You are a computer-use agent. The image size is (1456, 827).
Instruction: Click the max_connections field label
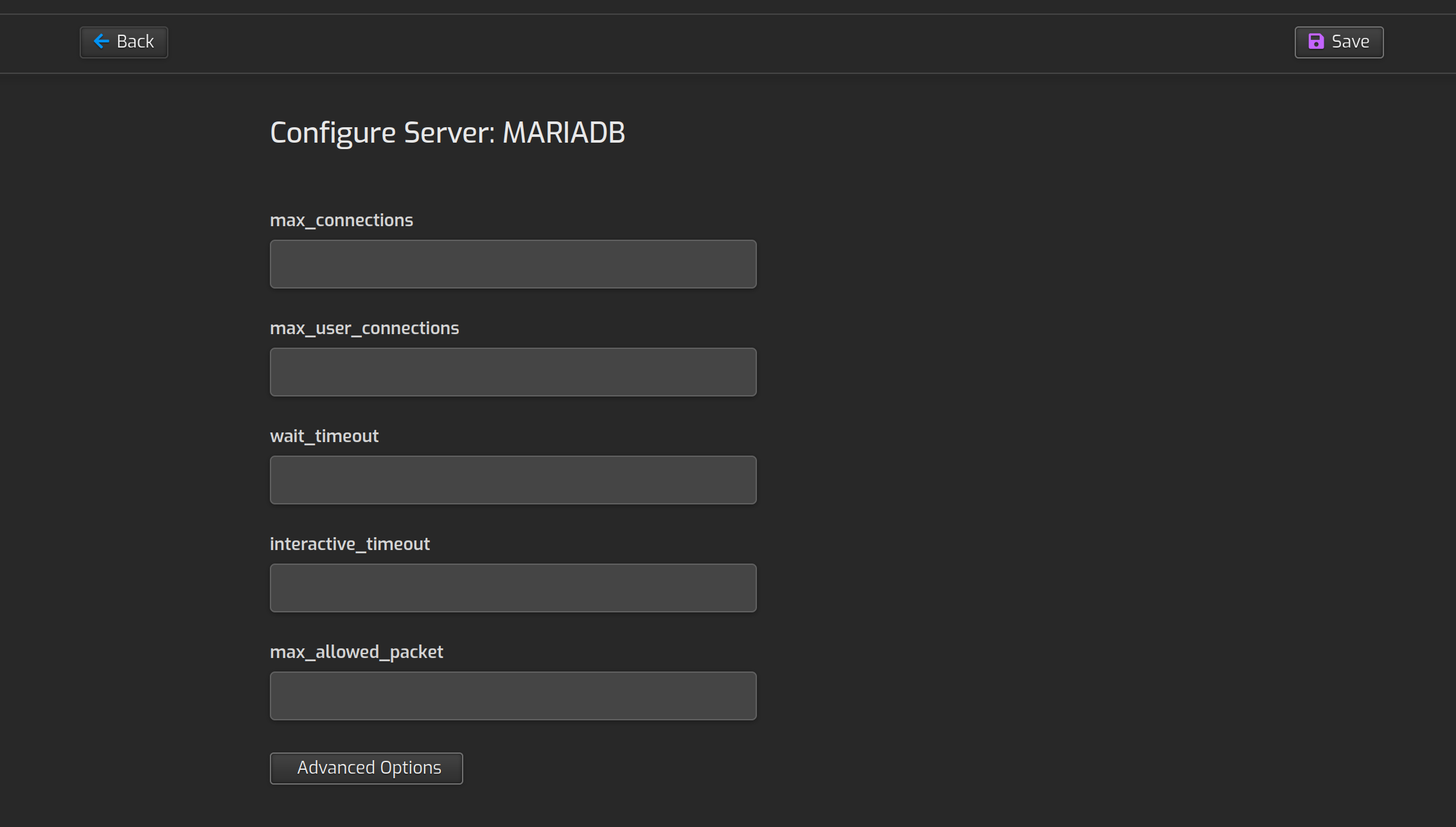pyautogui.click(x=342, y=220)
